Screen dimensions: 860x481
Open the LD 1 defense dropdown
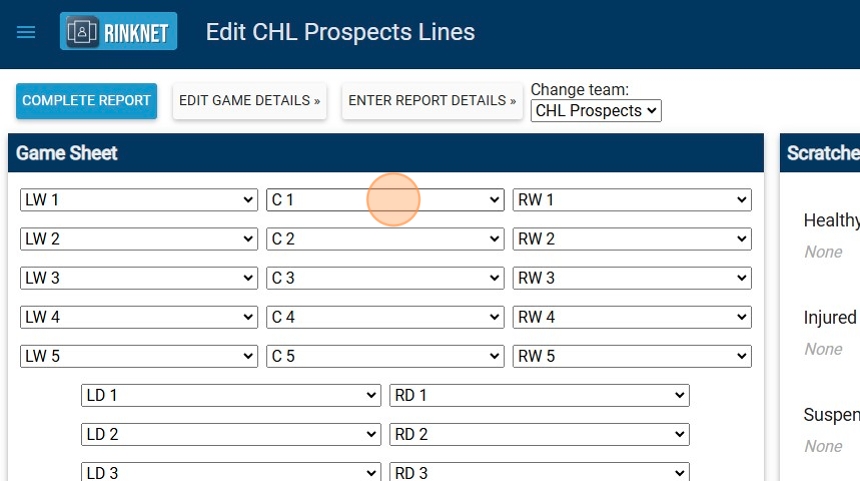[x=230, y=396]
